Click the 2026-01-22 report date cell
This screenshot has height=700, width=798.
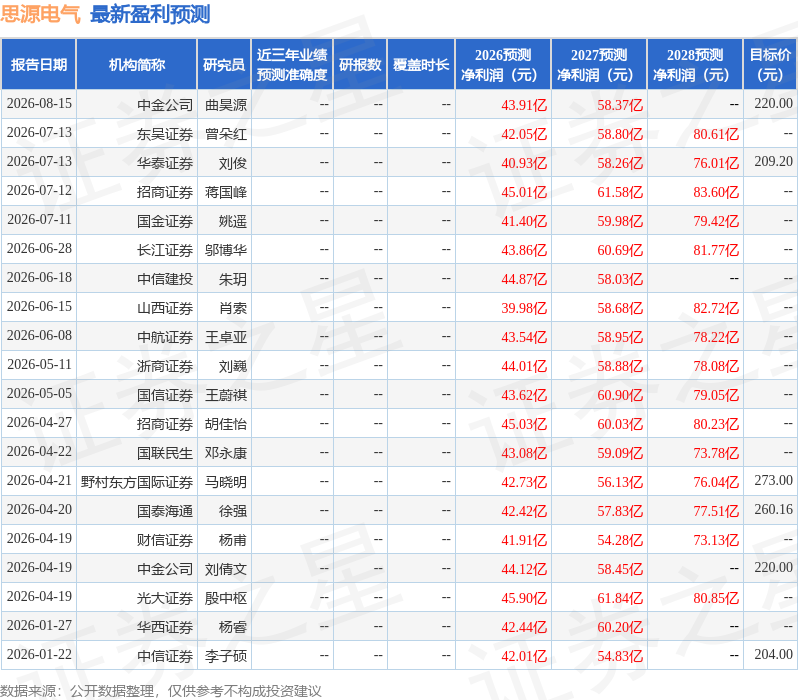tap(39, 654)
